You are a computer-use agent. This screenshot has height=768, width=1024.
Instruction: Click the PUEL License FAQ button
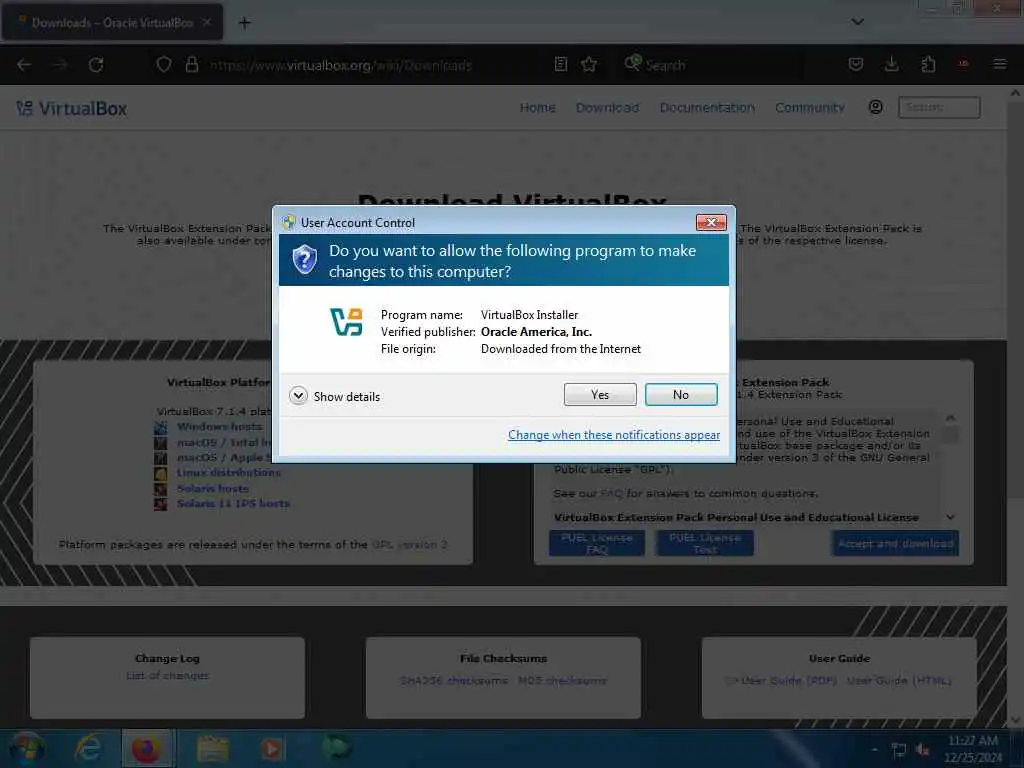(x=597, y=543)
